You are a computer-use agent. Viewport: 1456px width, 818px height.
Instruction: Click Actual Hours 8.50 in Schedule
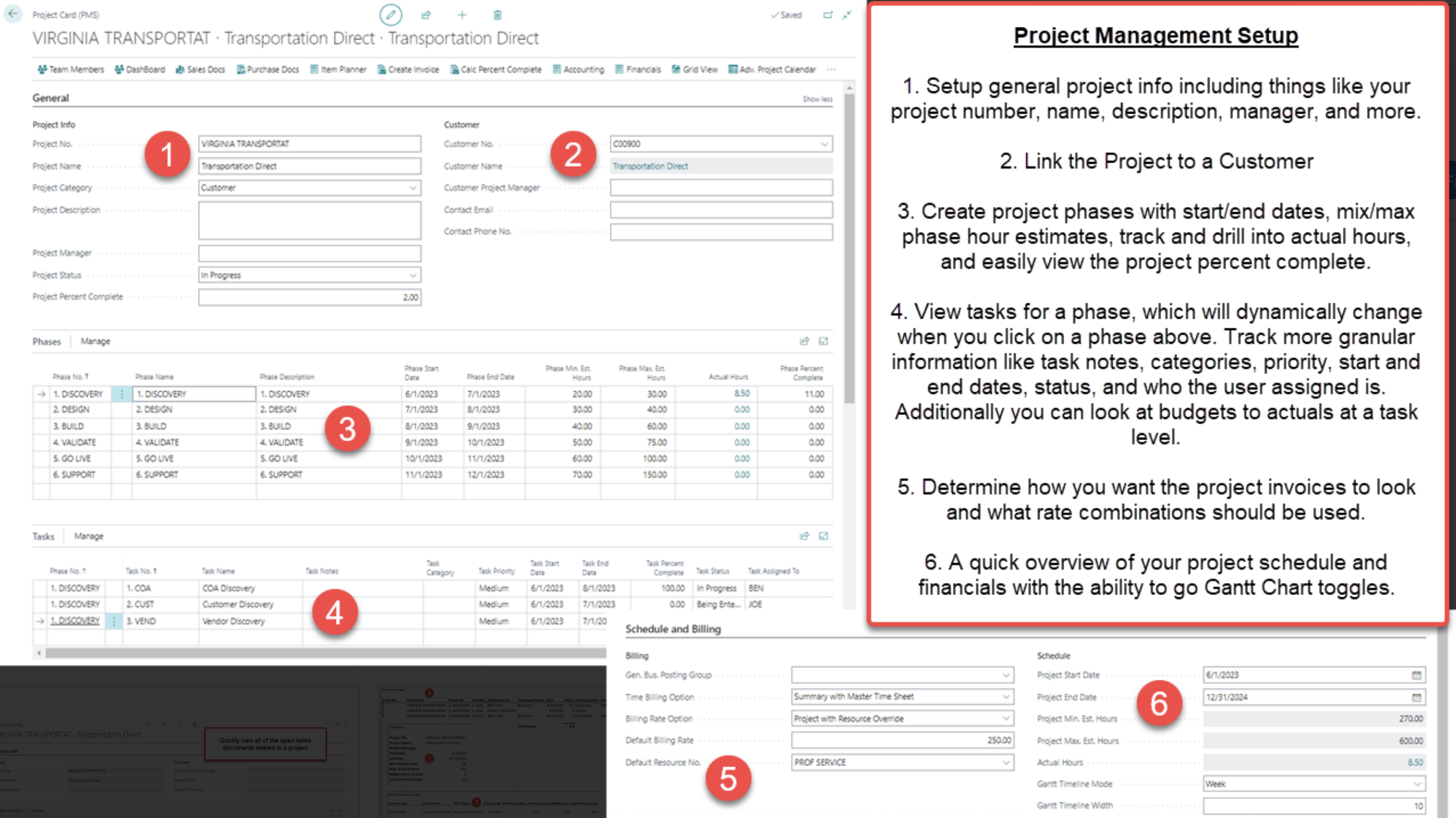click(x=1415, y=762)
